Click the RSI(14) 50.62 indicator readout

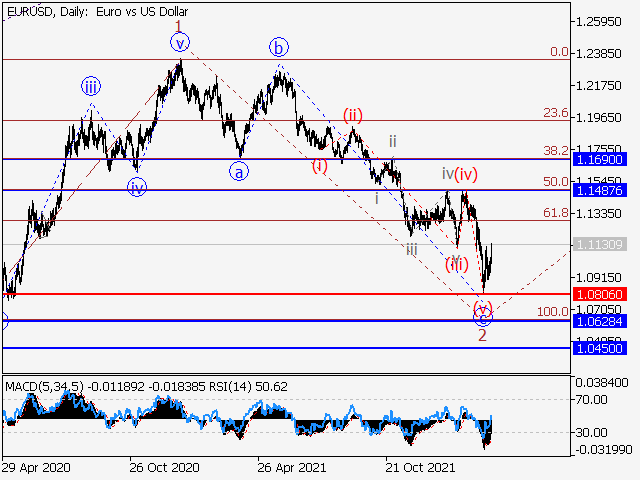pyautogui.click(x=248, y=386)
